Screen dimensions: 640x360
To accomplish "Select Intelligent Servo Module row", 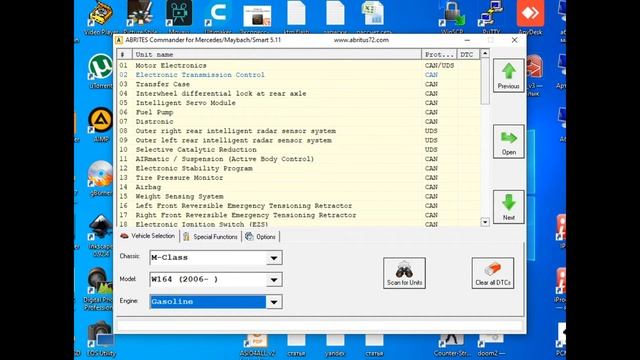I will tap(299, 103).
